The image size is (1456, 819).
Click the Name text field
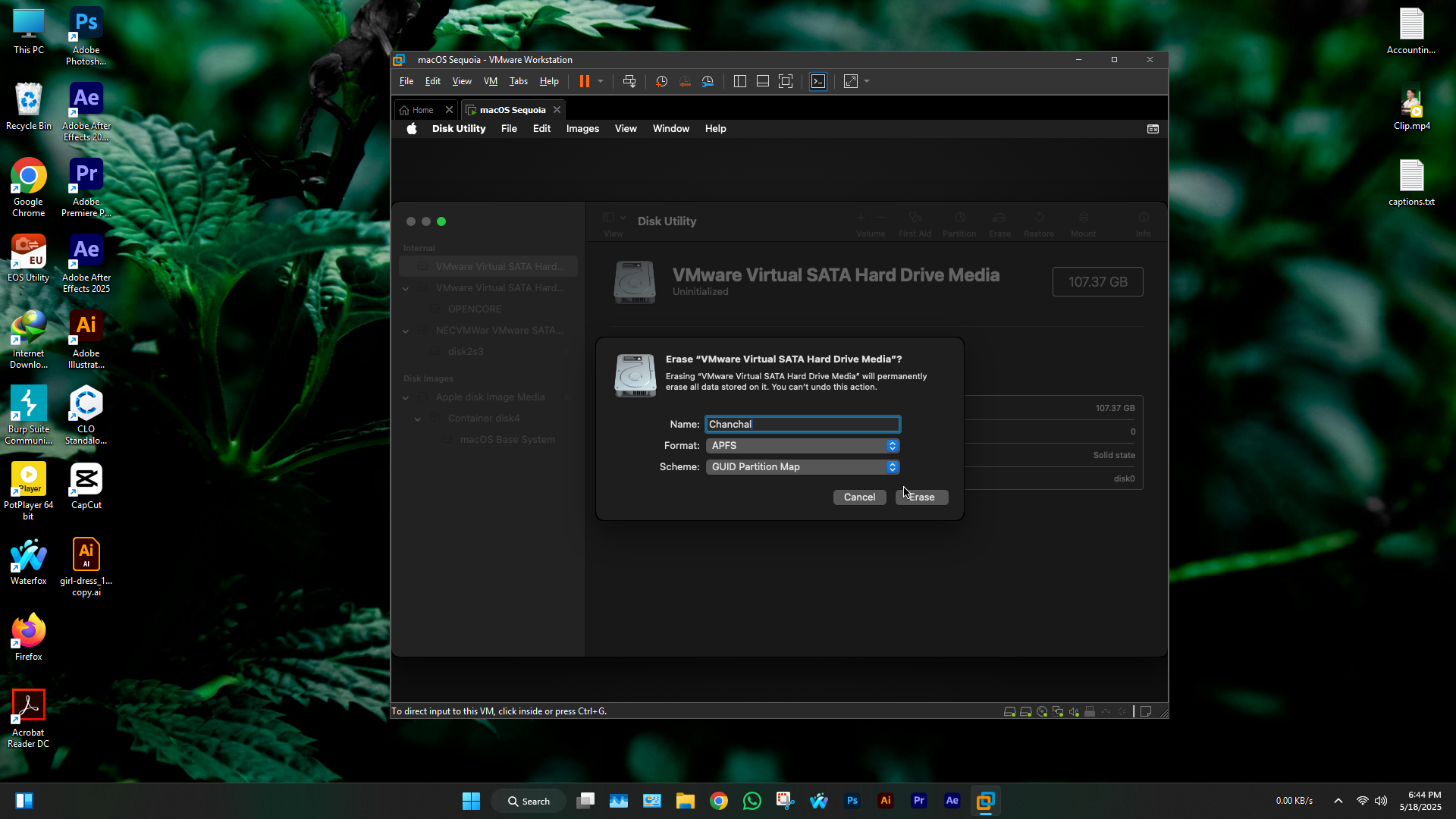coord(802,425)
